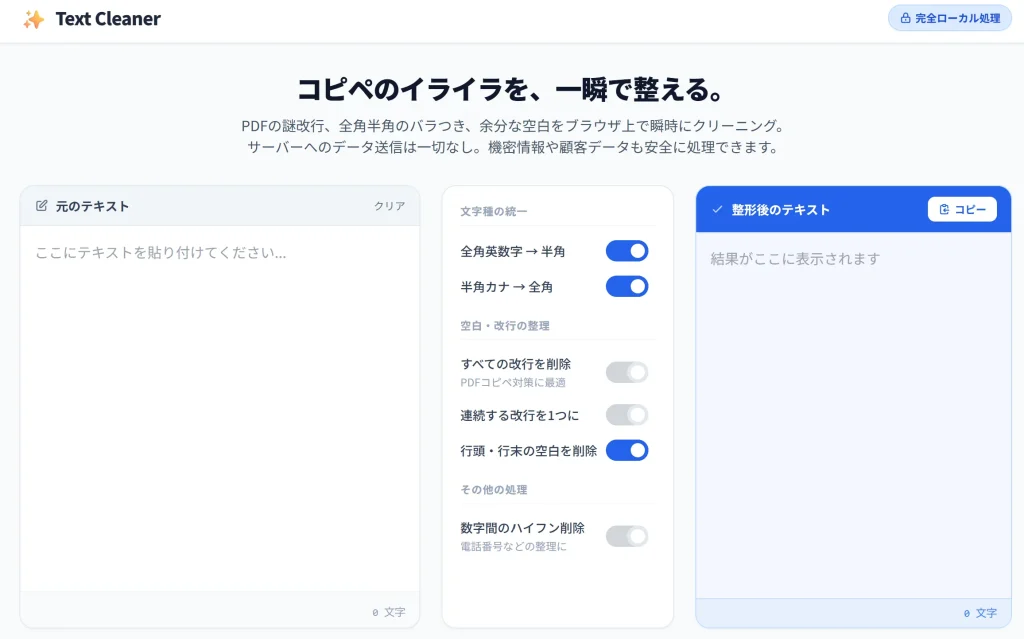The image size is (1024, 639).
Task: Click the 数字間のハイフン削除 label
Action: point(522,528)
